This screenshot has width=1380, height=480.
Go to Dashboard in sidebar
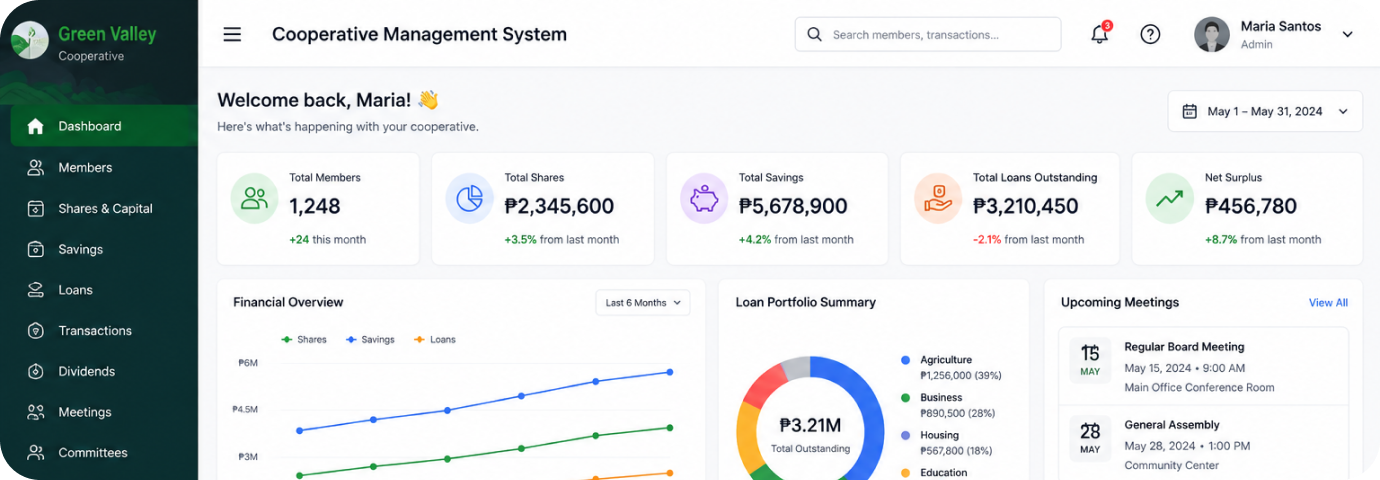[104, 126]
